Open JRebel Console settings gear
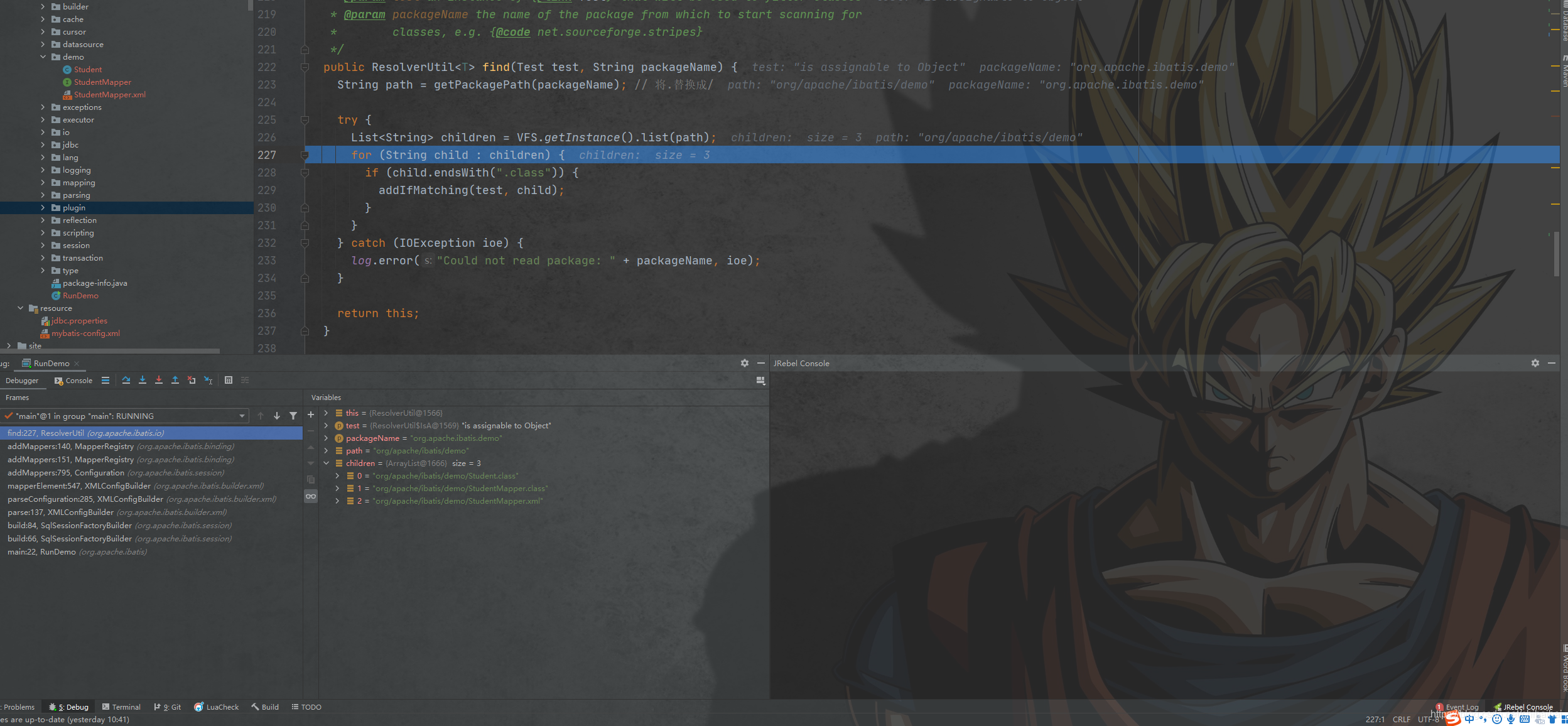This screenshot has height=726, width=1568. coord(1535,363)
